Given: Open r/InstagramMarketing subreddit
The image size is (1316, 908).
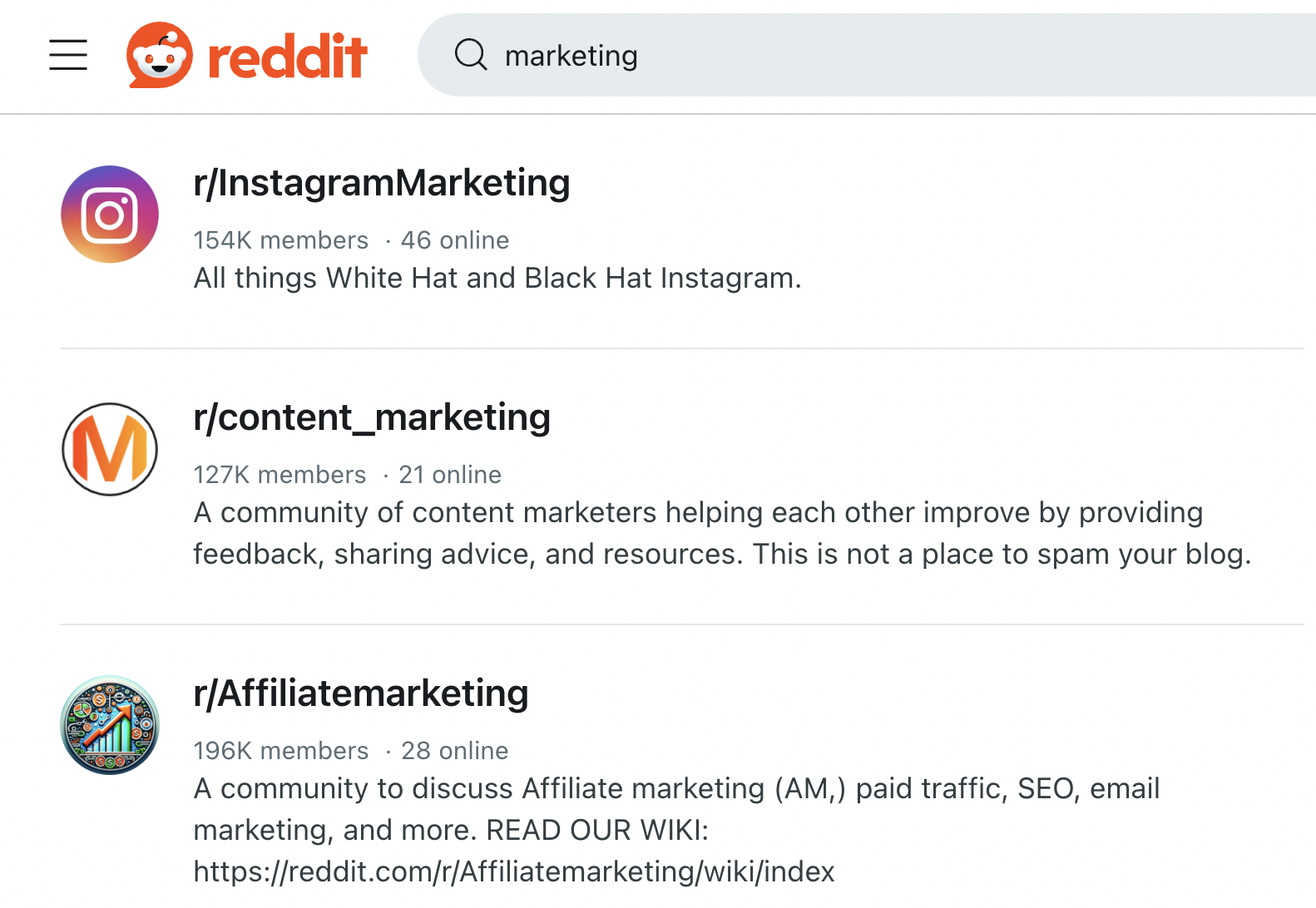Looking at the screenshot, I should pos(382,183).
